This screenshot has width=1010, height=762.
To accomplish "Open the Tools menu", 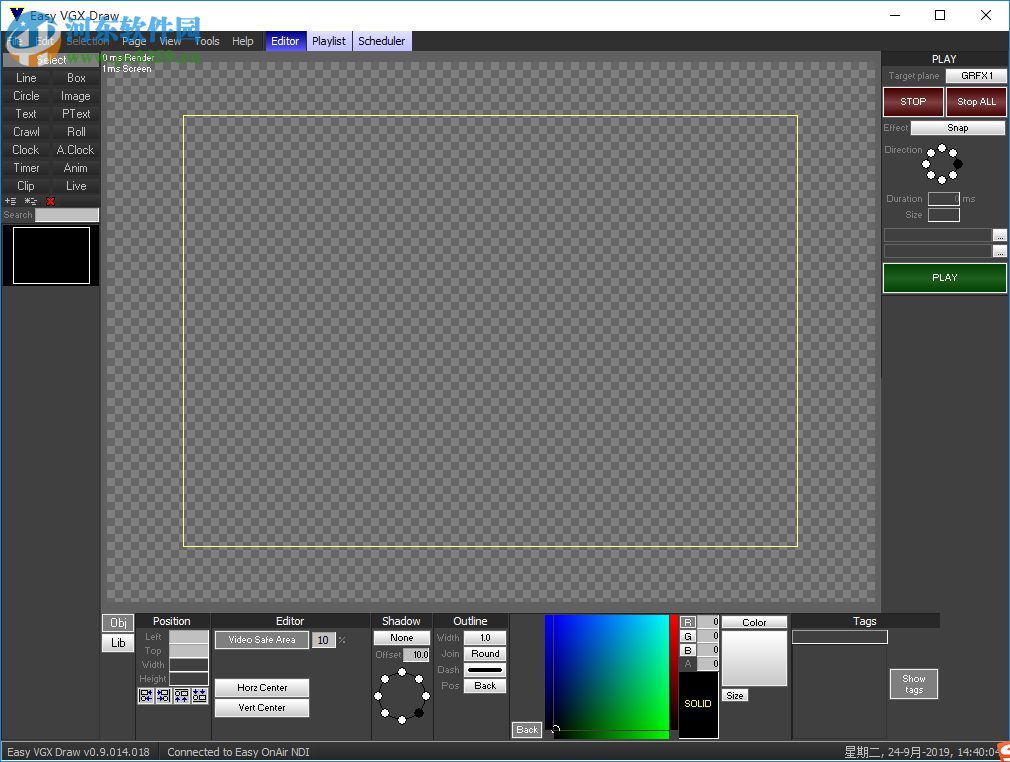I will [207, 41].
